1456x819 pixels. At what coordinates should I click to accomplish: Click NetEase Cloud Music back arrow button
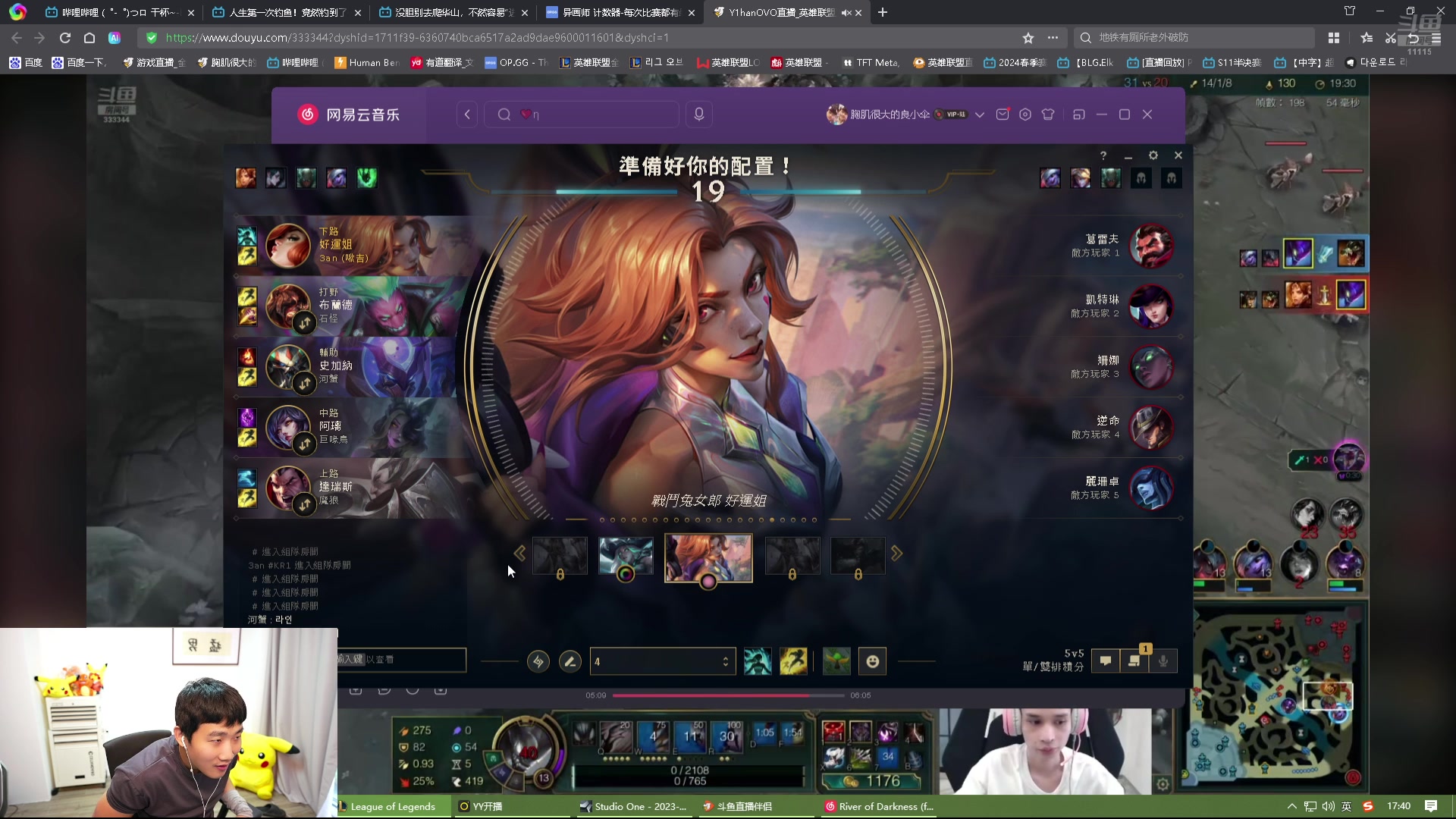click(x=467, y=115)
